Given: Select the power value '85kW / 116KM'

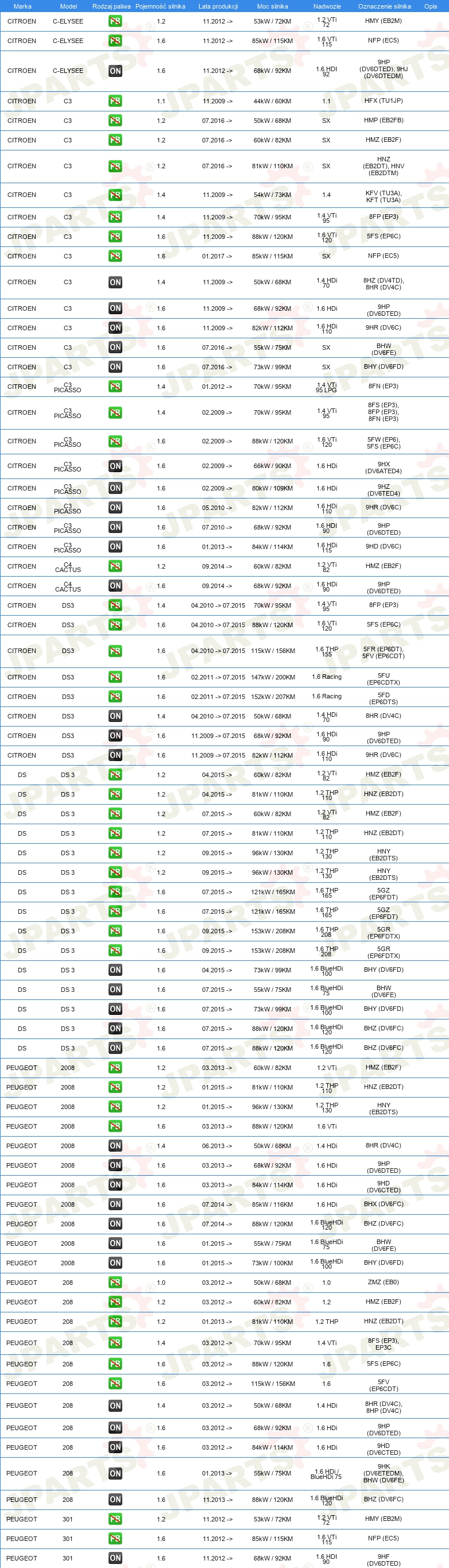Looking at the screenshot, I should click(273, 1204).
